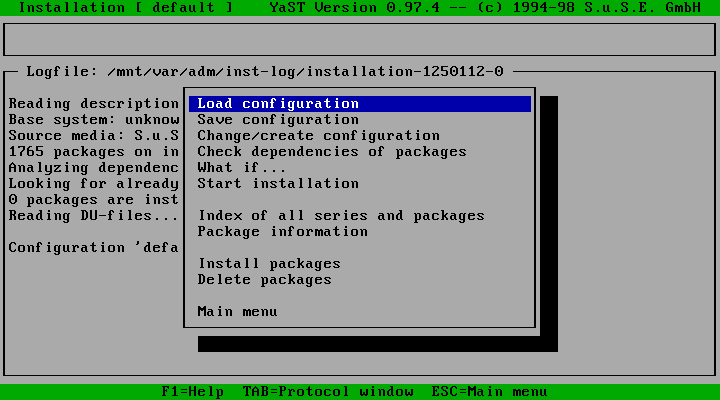Screen dimensions: 720x400
Task: Click the 'Reading DU-files...' log line
Action: tap(94, 216)
